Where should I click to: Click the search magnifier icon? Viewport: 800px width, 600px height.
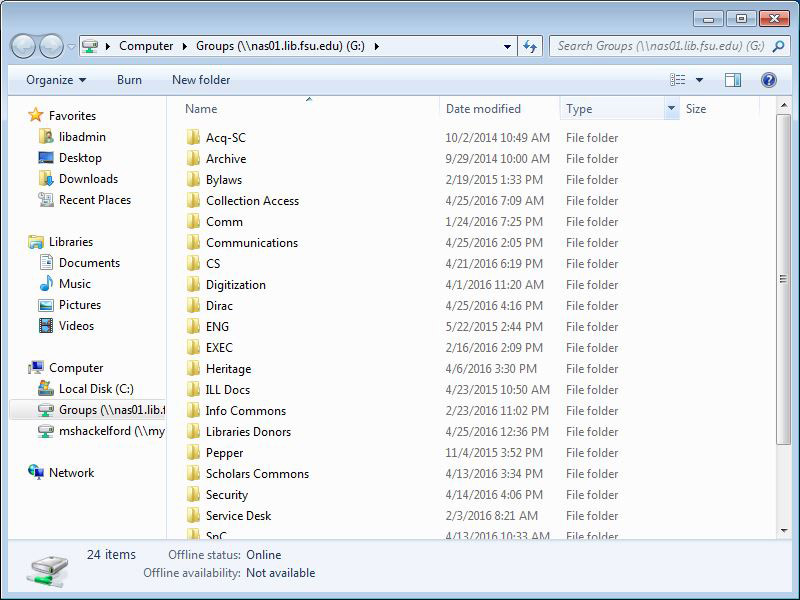coord(778,46)
